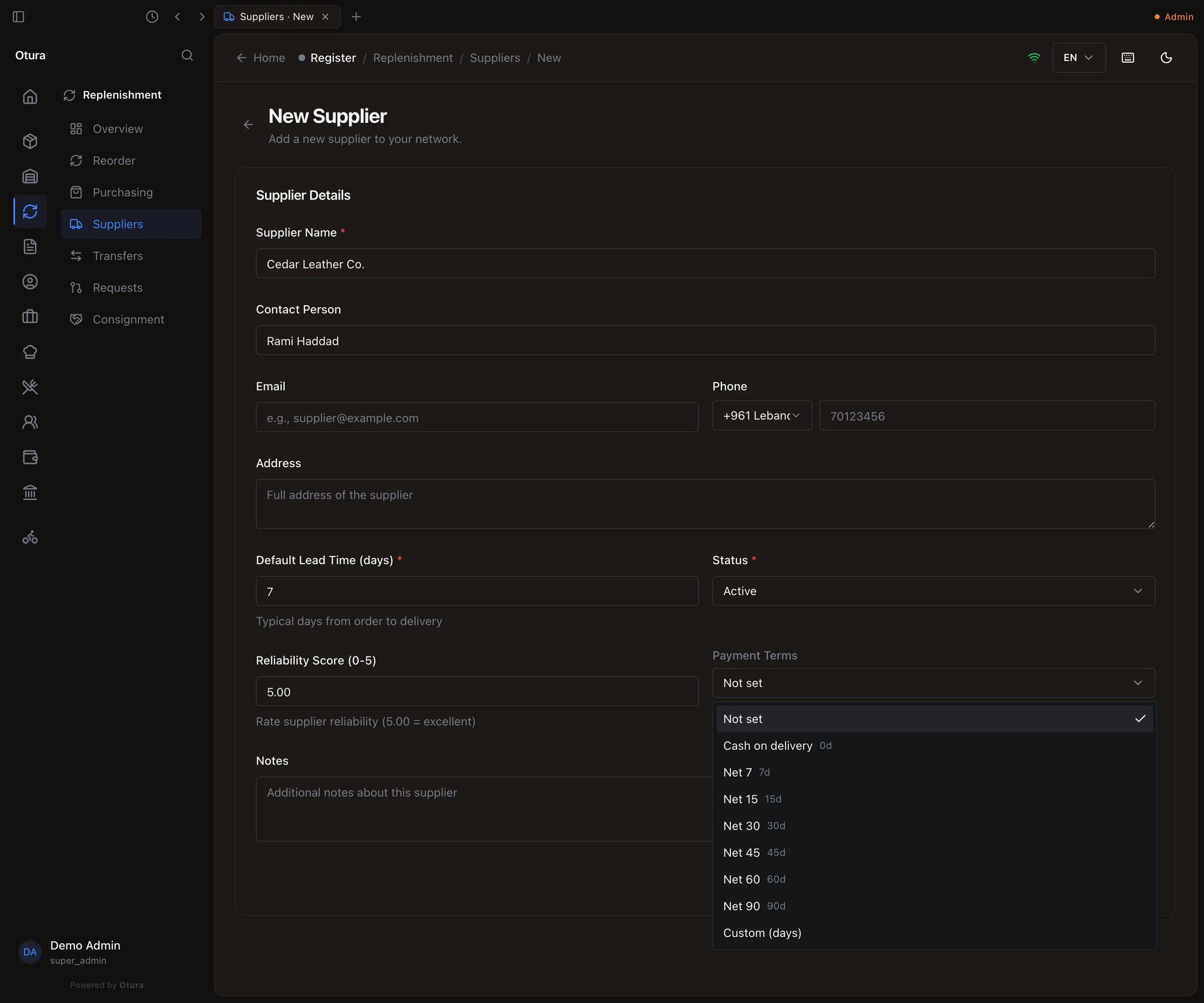The width and height of the screenshot is (1204, 1003).
Task: Open the chef hat icon in the rail
Action: 30,352
